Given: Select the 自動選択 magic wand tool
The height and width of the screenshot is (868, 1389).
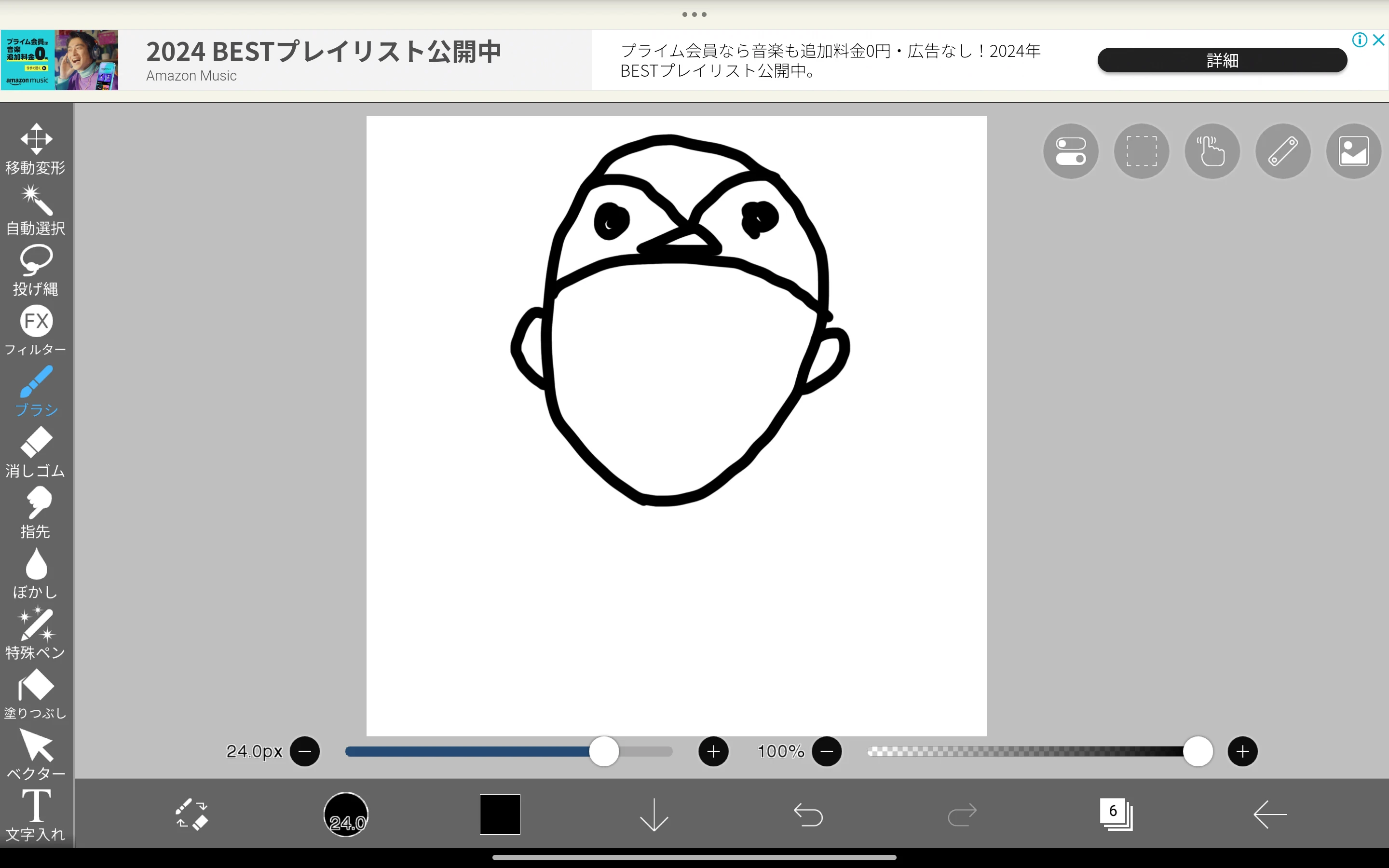Looking at the screenshot, I should [x=36, y=210].
